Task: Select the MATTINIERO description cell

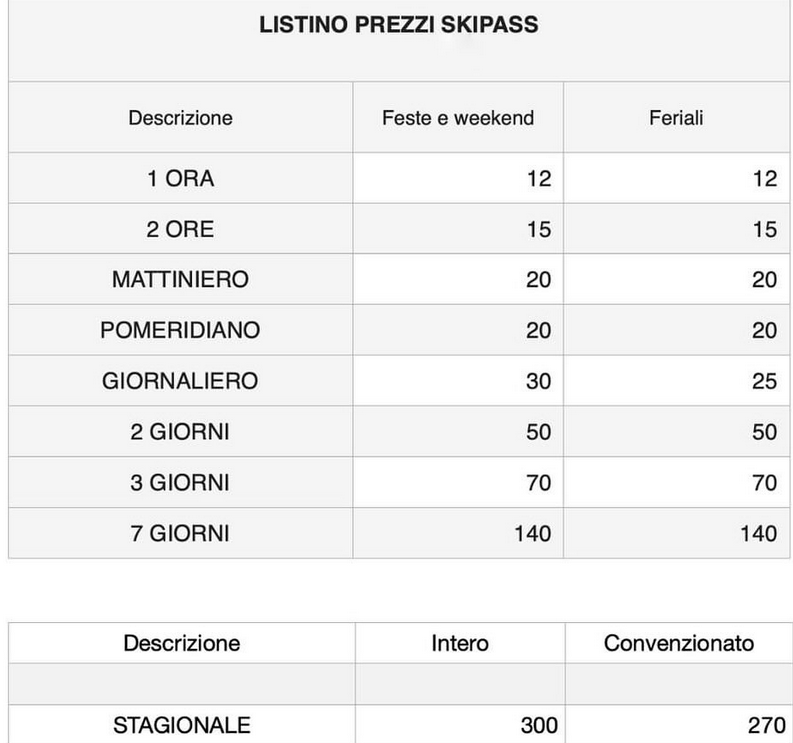Action: [181, 279]
